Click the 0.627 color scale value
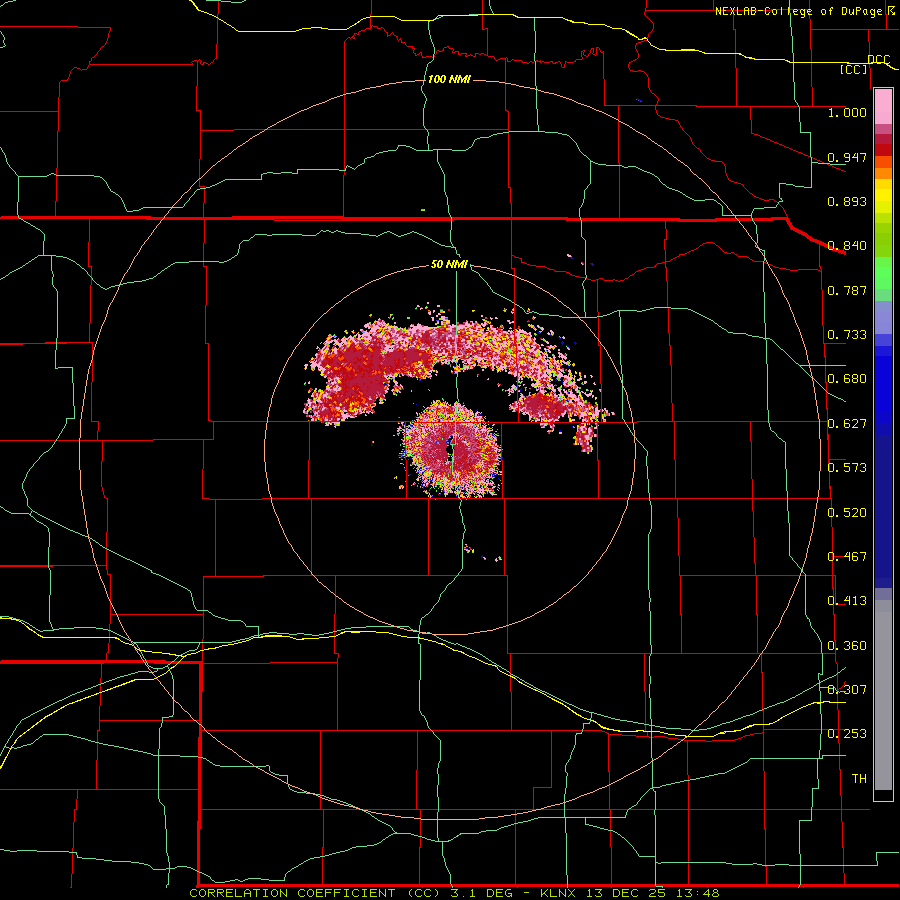 pyautogui.click(x=847, y=424)
